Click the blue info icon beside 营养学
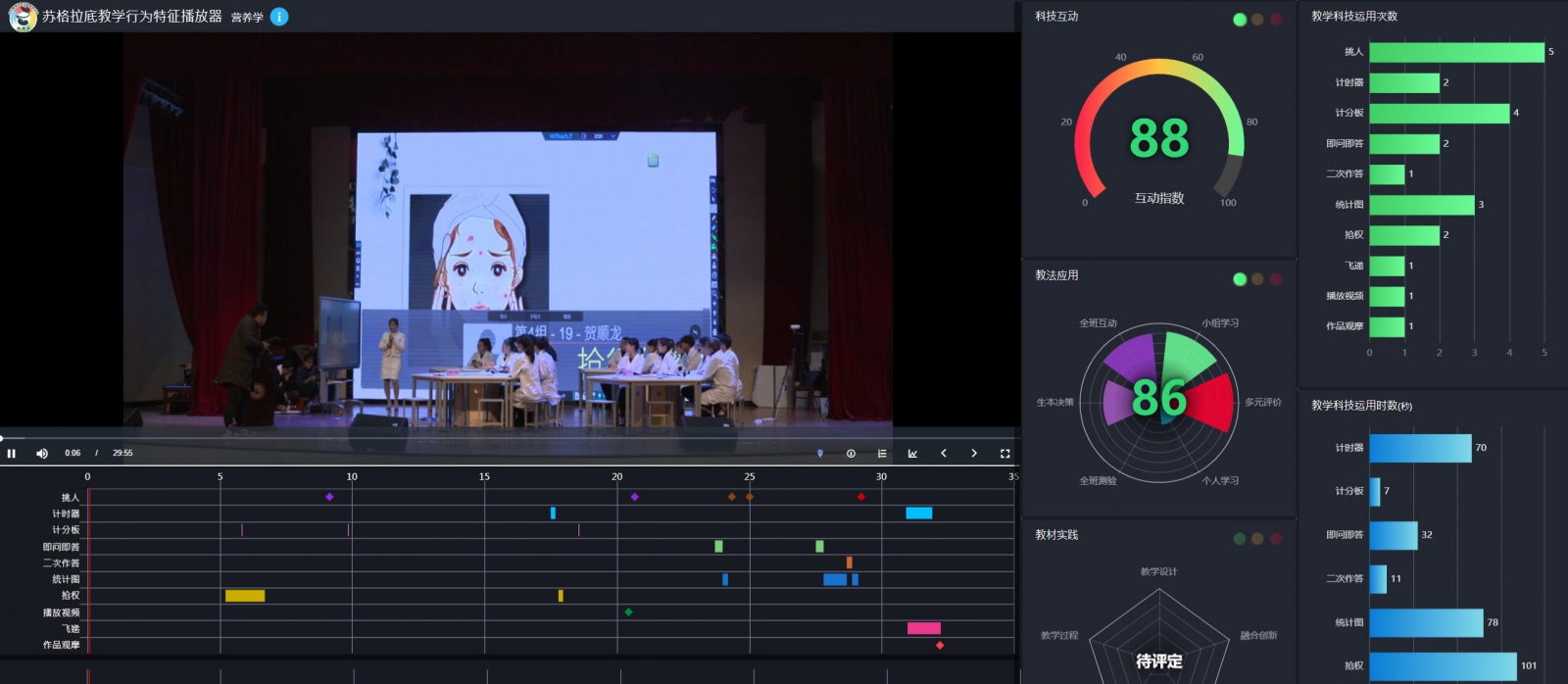Viewport: 1568px width, 684px height. click(x=279, y=17)
